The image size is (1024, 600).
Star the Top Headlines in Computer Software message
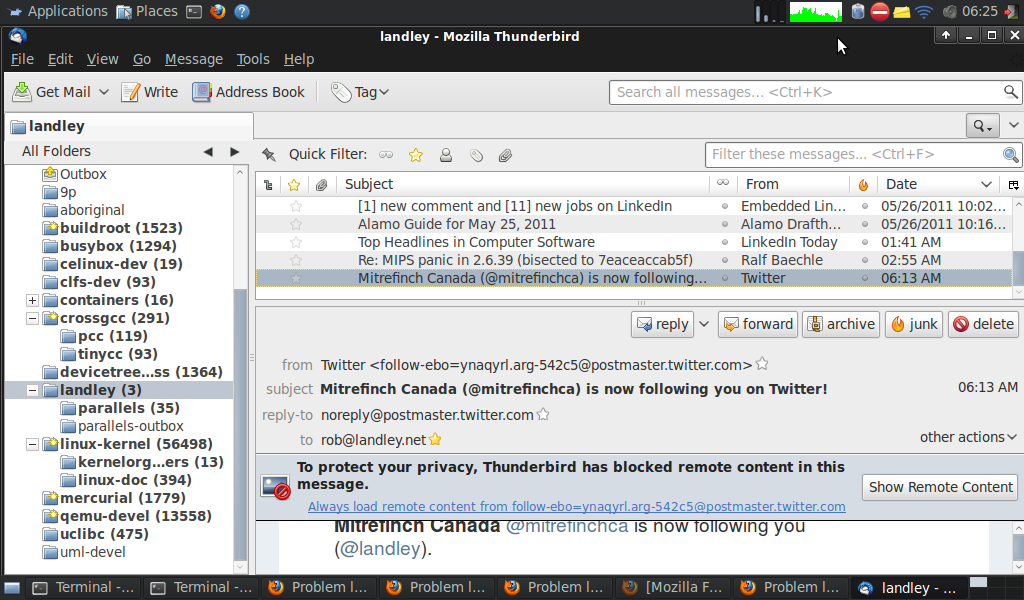point(296,242)
